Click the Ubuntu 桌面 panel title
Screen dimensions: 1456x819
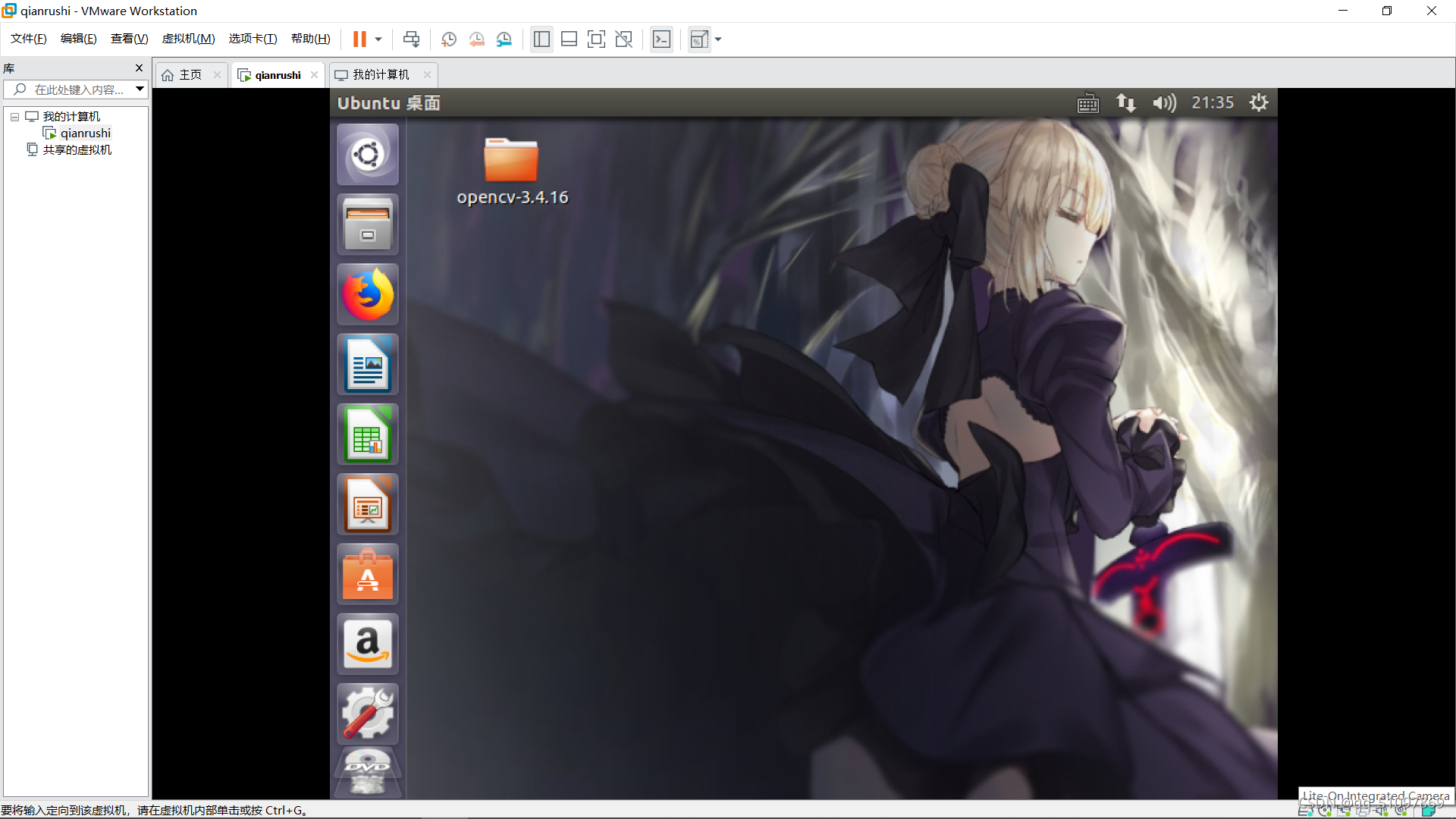coord(388,103)
